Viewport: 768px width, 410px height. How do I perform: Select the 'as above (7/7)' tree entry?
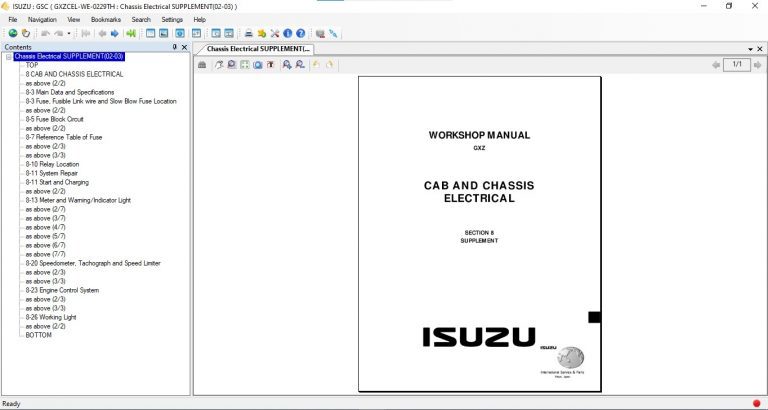[x=46, y=254]
